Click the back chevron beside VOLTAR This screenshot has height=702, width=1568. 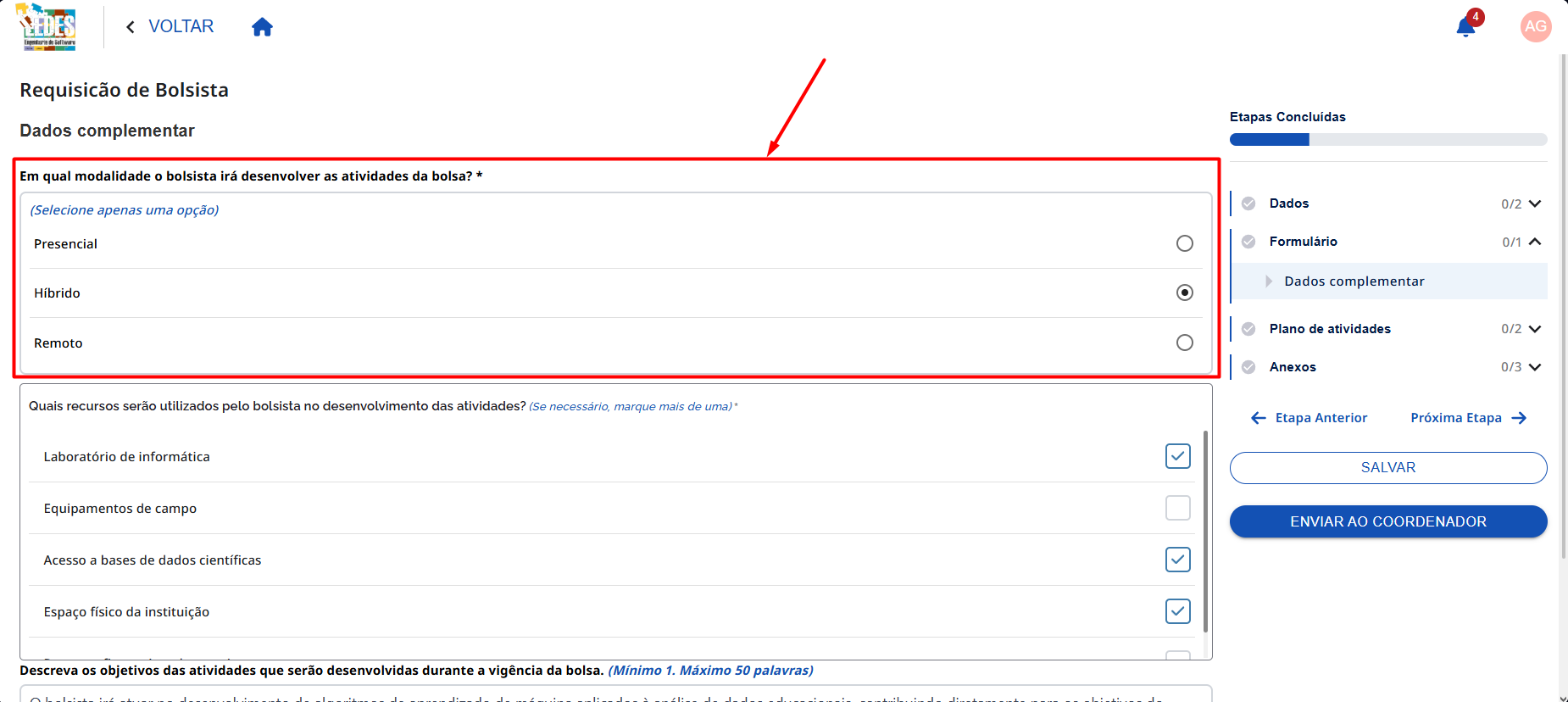(131, 27)
